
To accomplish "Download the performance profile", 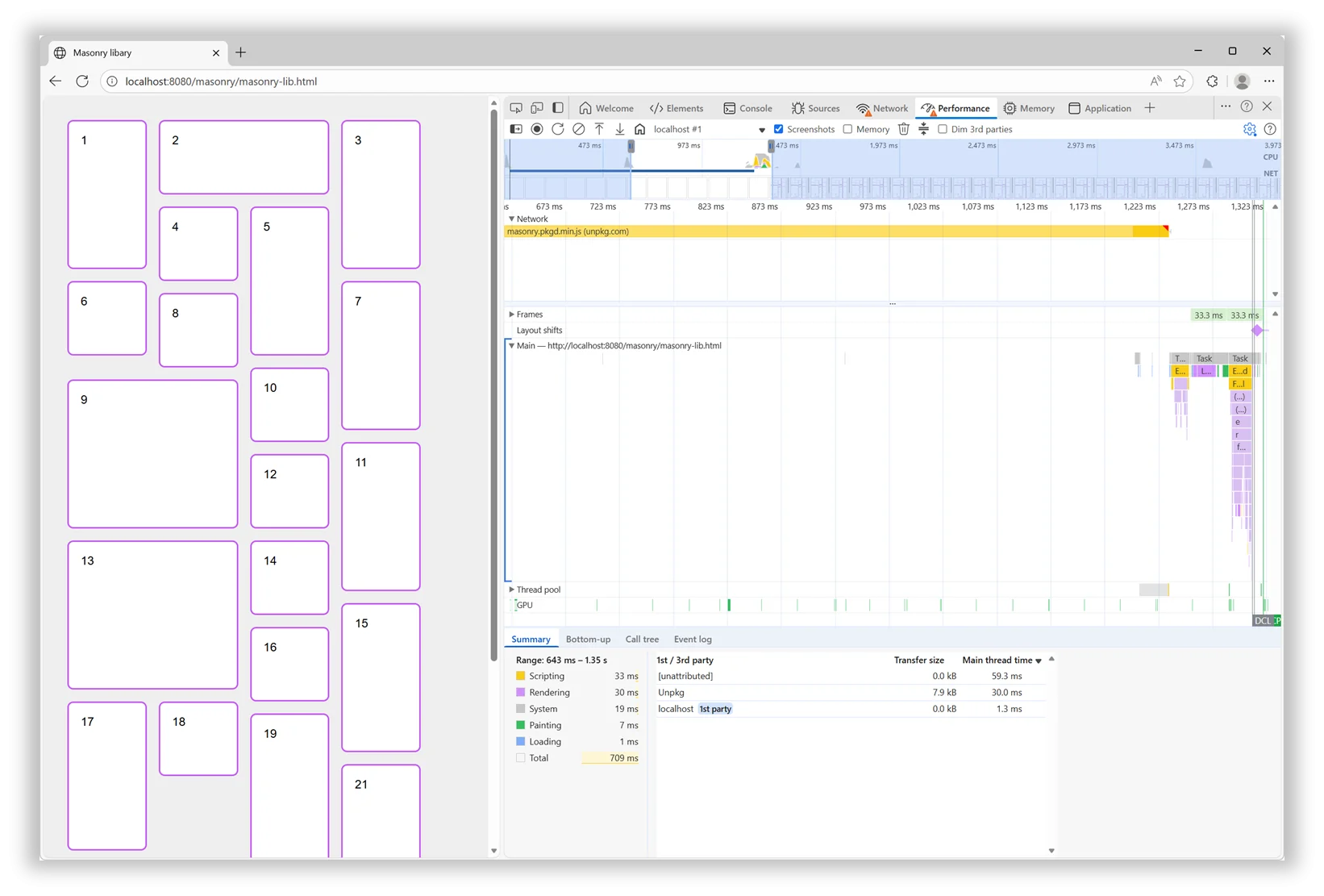I will [620, 129].
